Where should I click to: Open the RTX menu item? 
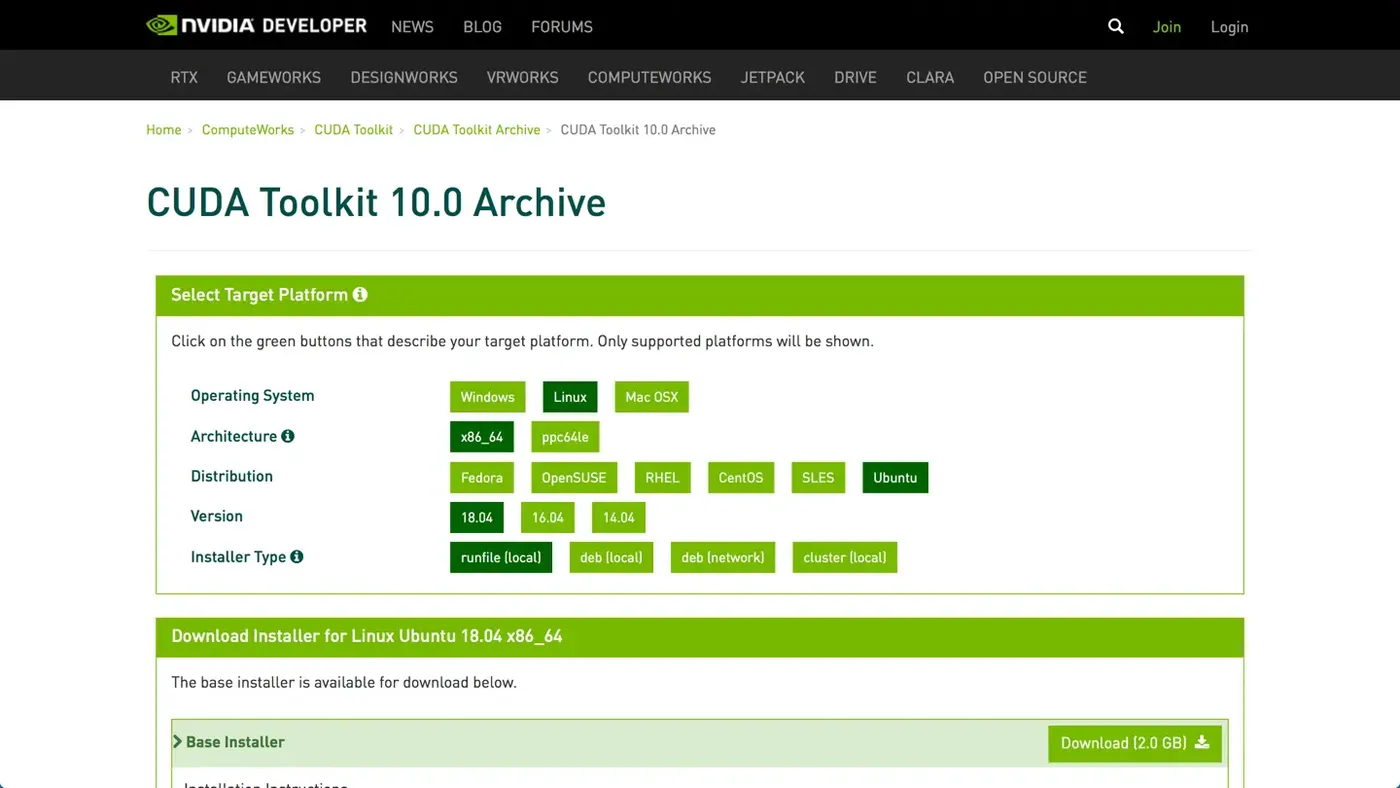point(184,77)
